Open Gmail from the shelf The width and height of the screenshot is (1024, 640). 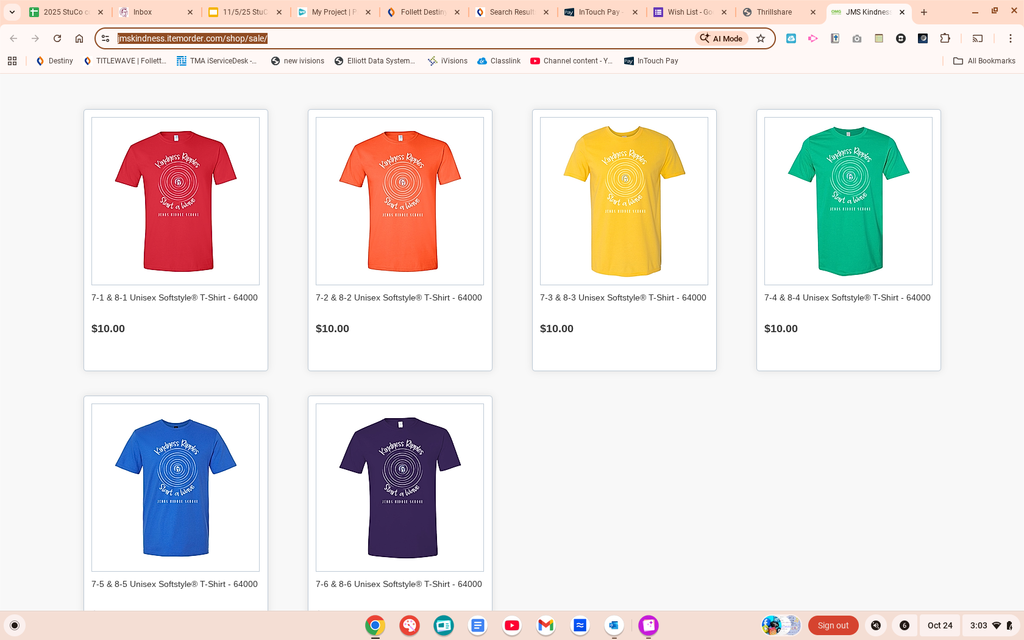(545, 625)
